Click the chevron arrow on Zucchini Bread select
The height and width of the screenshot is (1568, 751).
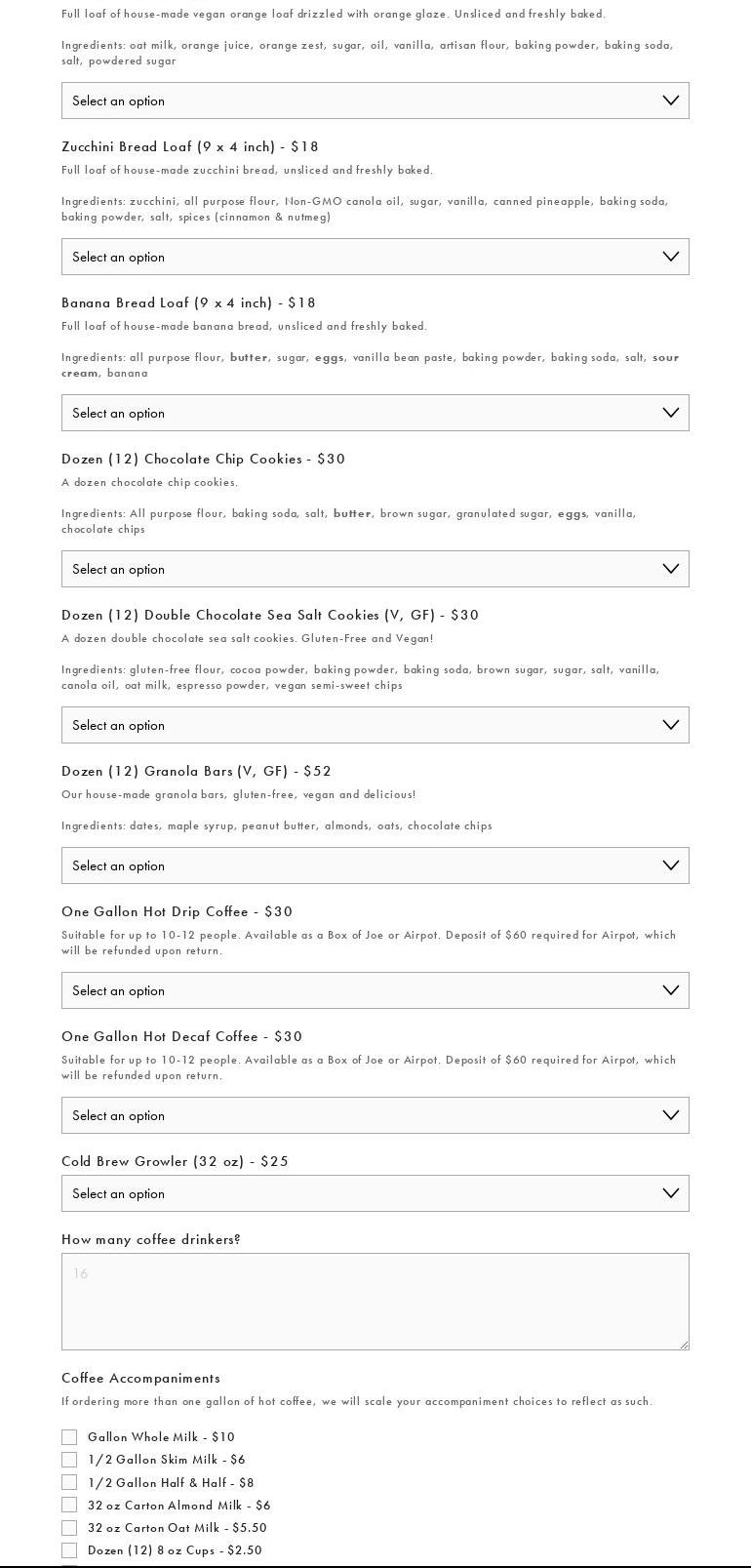[670, 257]
